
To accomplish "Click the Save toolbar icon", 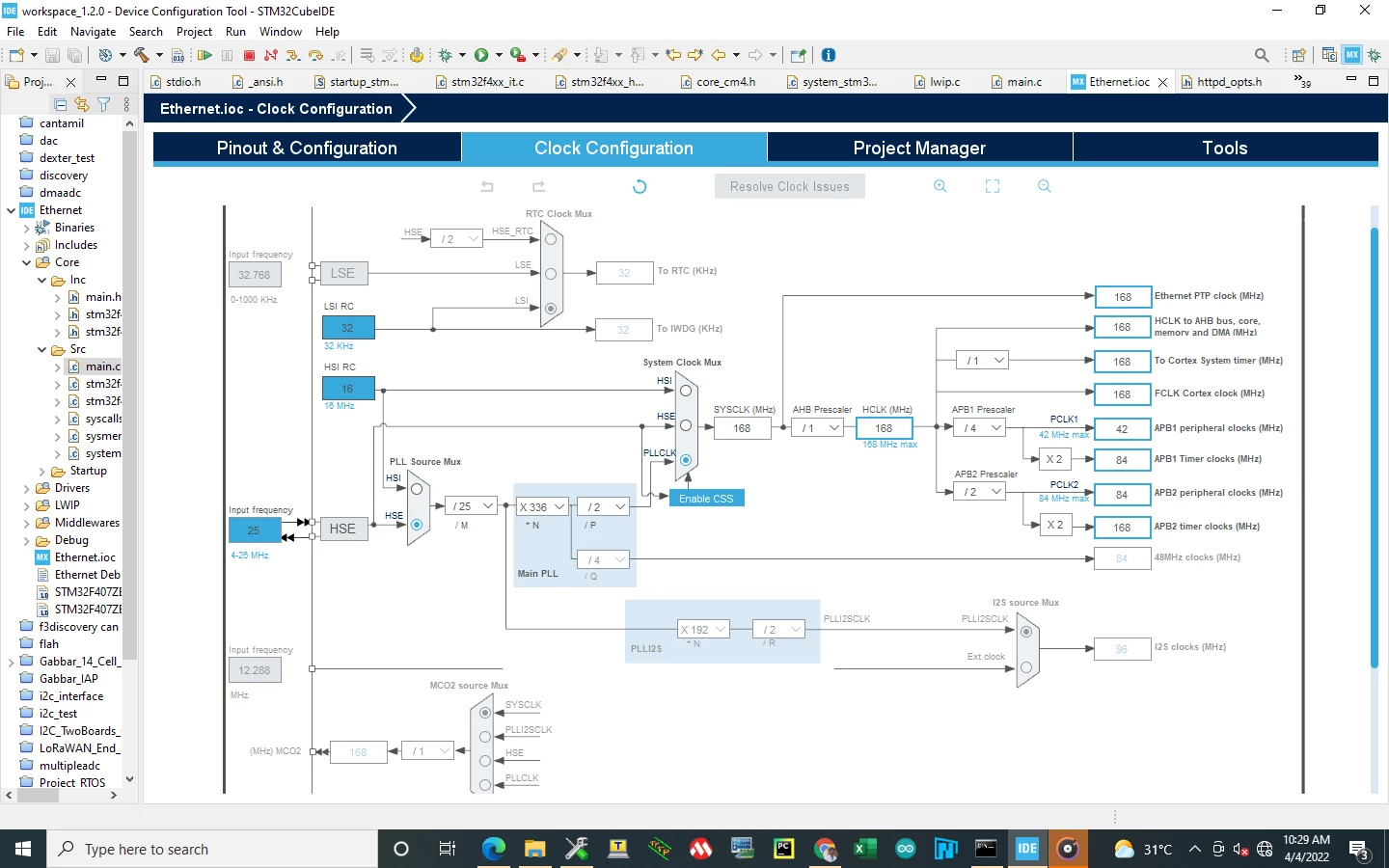I will pos(52,56).
